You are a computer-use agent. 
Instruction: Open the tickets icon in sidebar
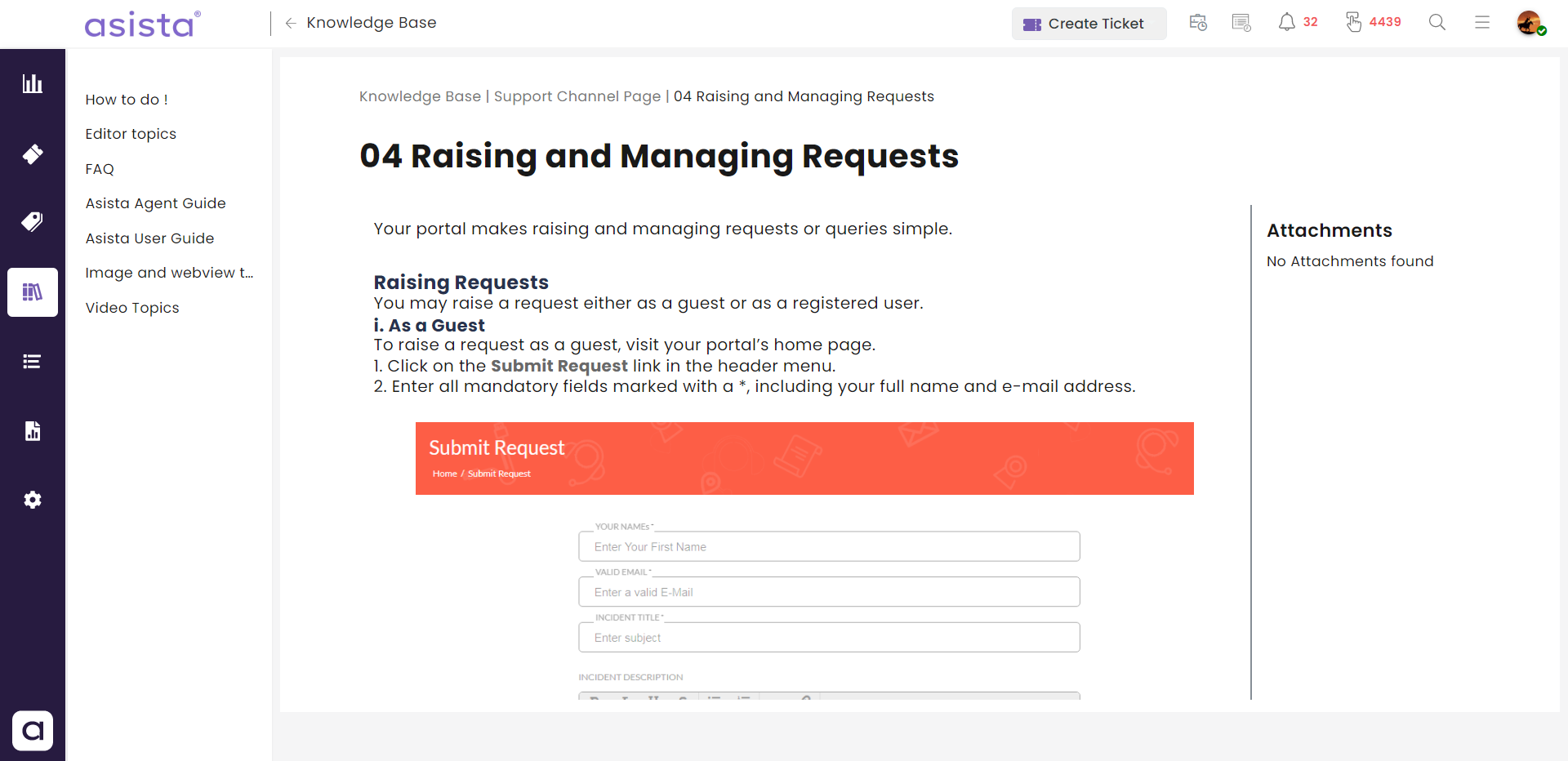[x=33, y=154]
